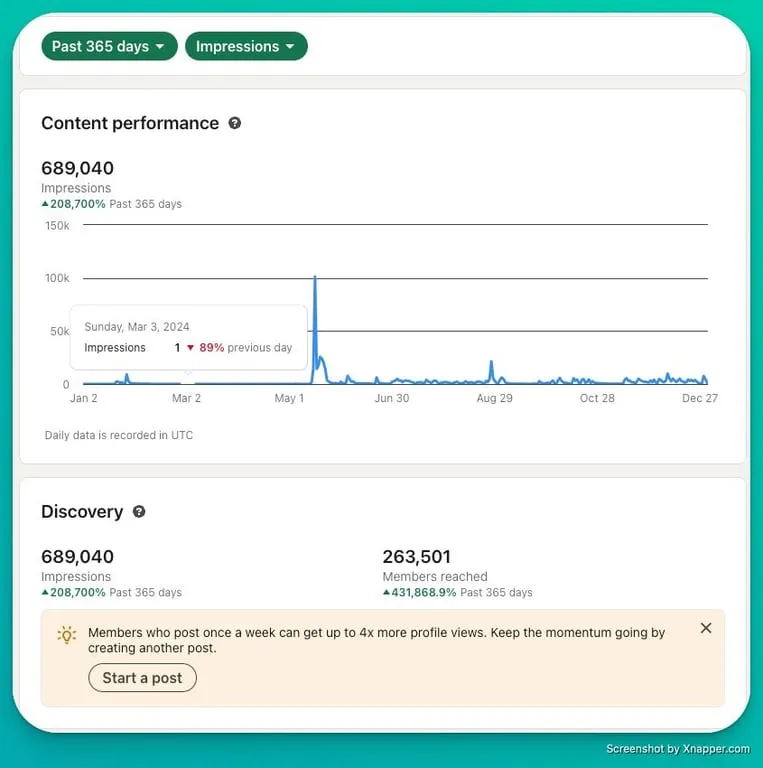Click the Dec 27 x-axis date label
The width and height of the screenshot is (763, 768).
coord(698,398)
